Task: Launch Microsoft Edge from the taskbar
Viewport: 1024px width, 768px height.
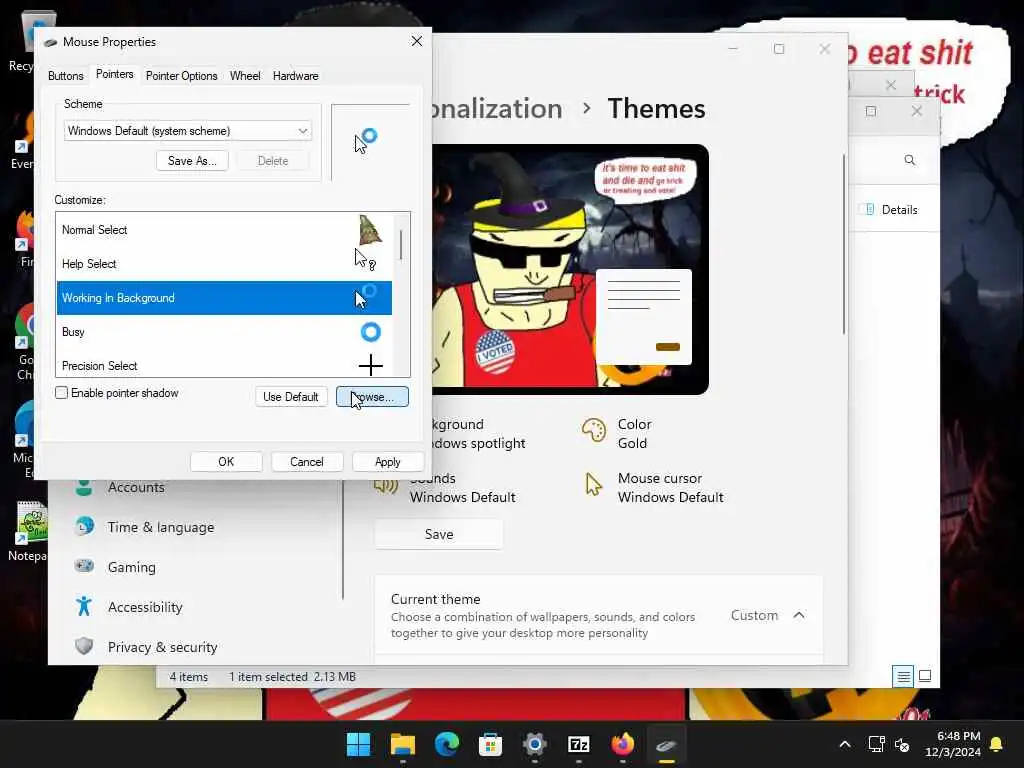Action: [447, 744]
